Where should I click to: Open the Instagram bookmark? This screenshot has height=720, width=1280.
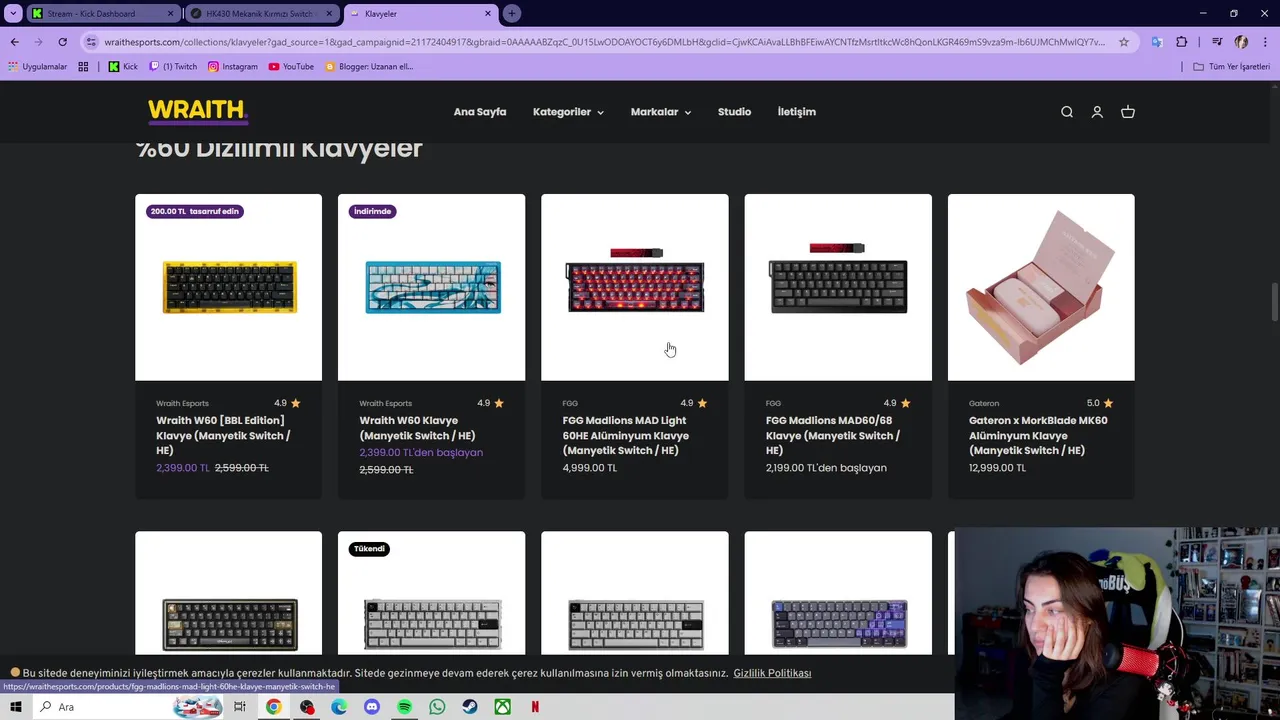tap(233, 66)
